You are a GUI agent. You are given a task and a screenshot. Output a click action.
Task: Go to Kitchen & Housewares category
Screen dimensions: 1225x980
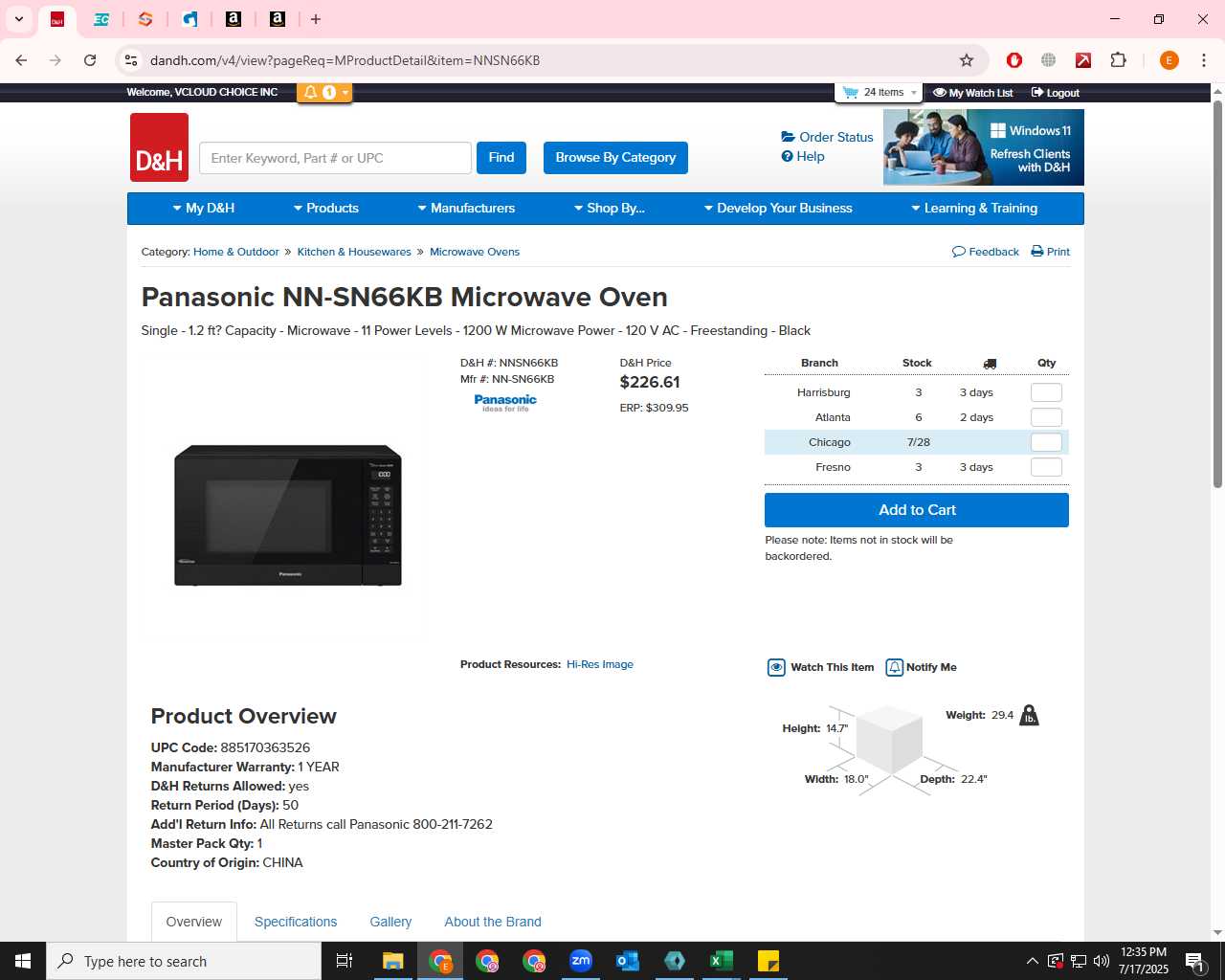click(354, 252)
